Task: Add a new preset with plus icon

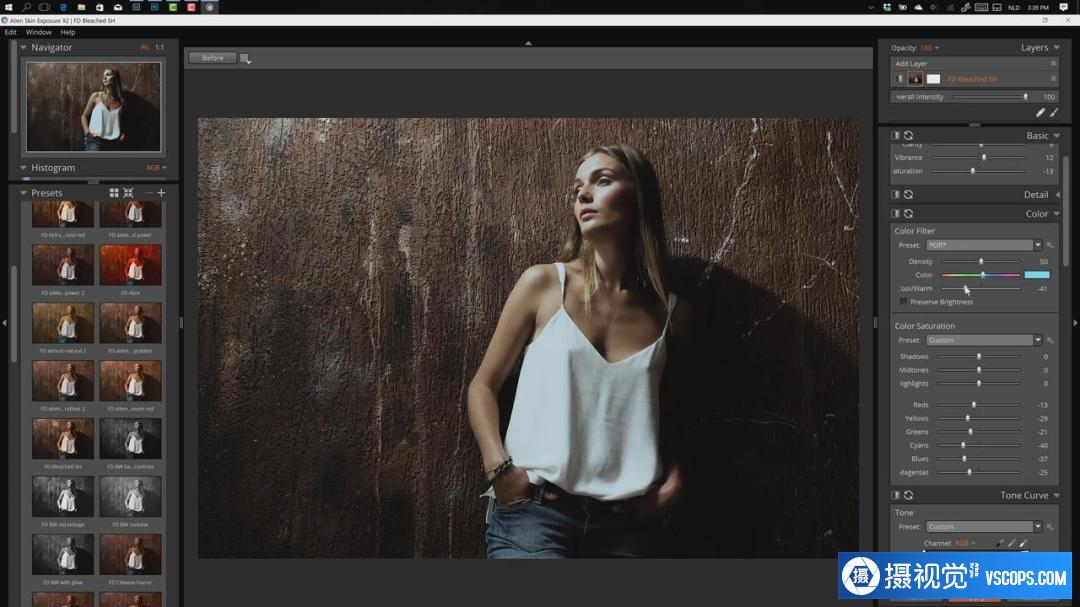Action: click(x=161, y=193)
